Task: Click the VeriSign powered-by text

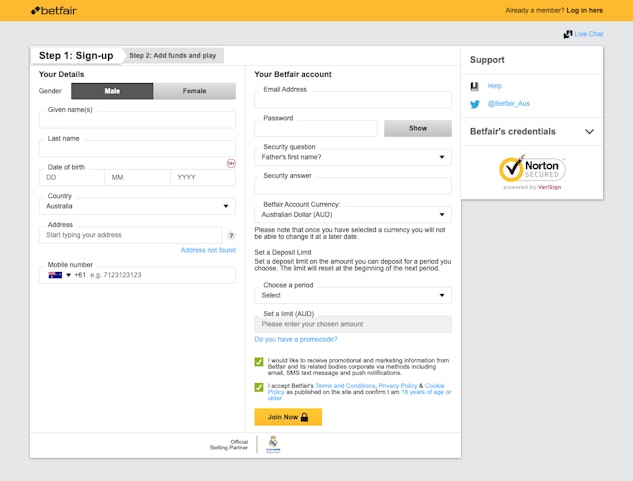Action: (x=532, y=187)
